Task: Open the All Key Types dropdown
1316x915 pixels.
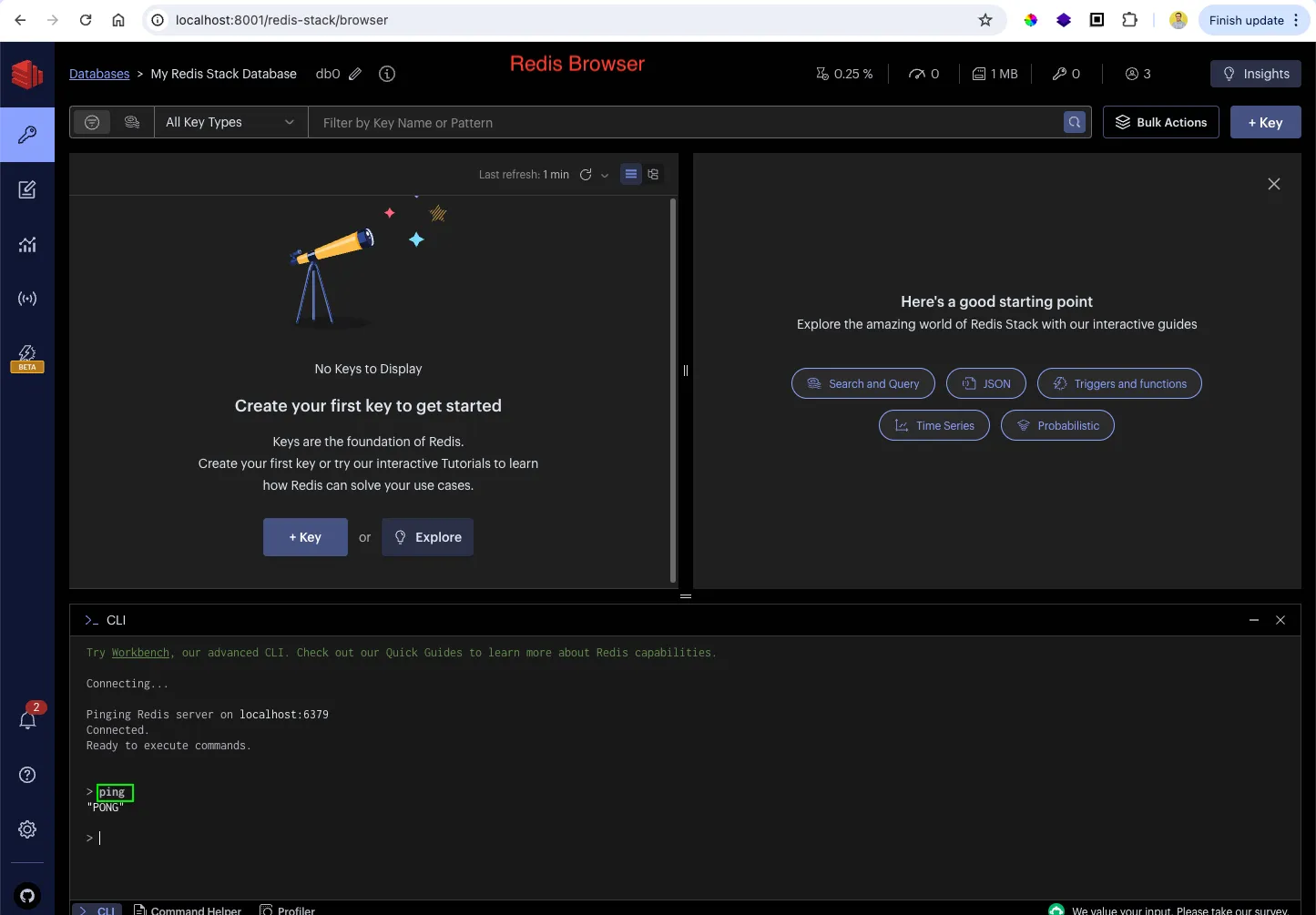Action: 231,122
